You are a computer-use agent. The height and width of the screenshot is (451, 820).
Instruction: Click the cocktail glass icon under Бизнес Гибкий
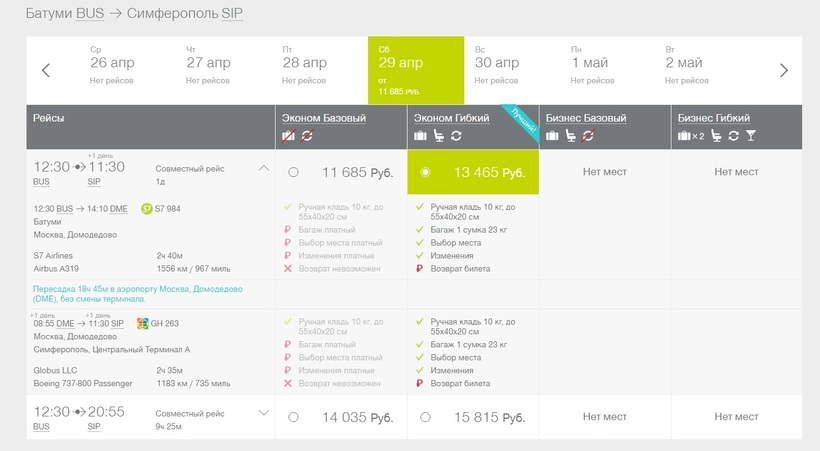[750, 136]
